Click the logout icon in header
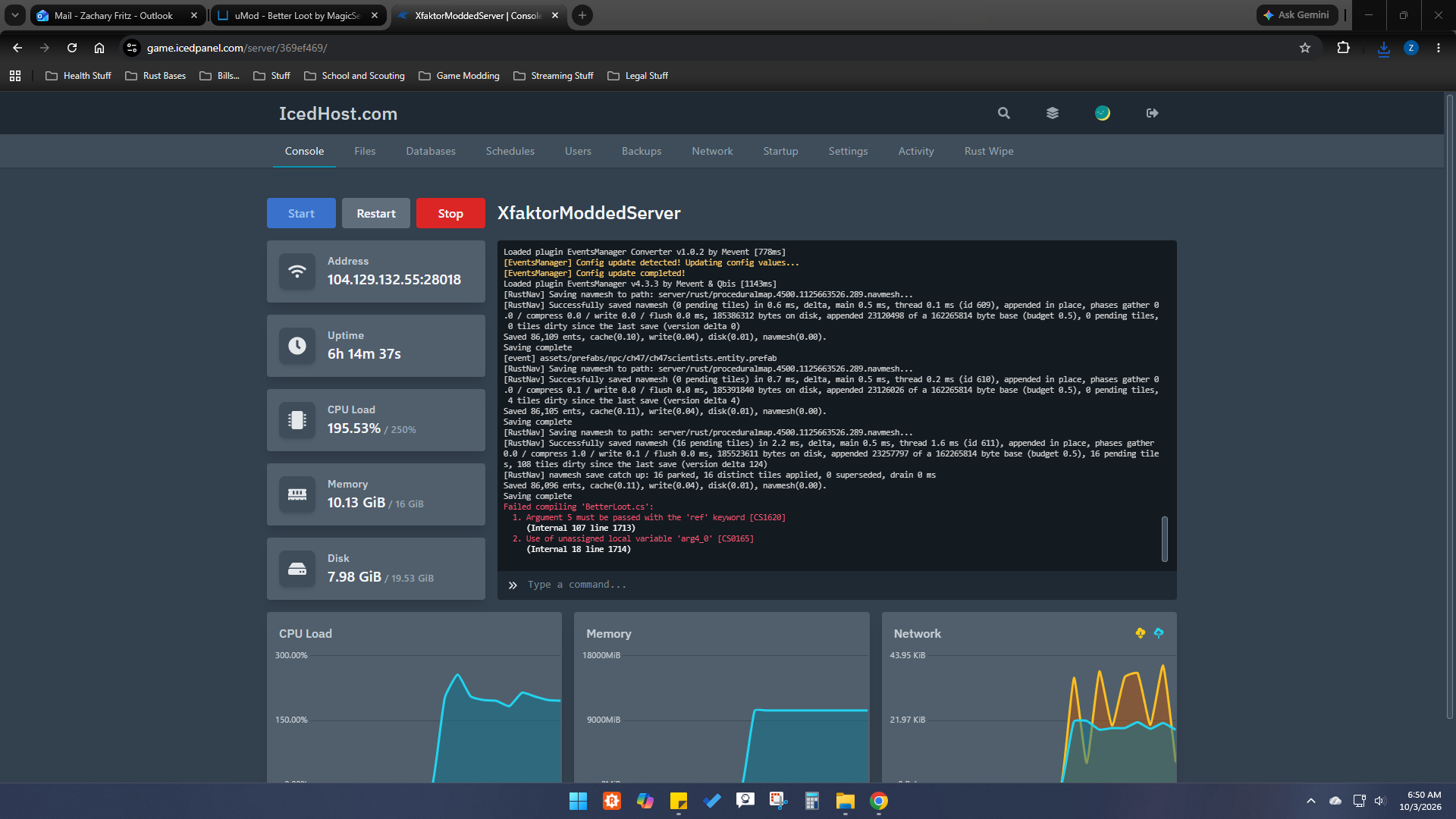Image resolution: width=1456 pixels, height=819 pixels. tap(1152, 113)
